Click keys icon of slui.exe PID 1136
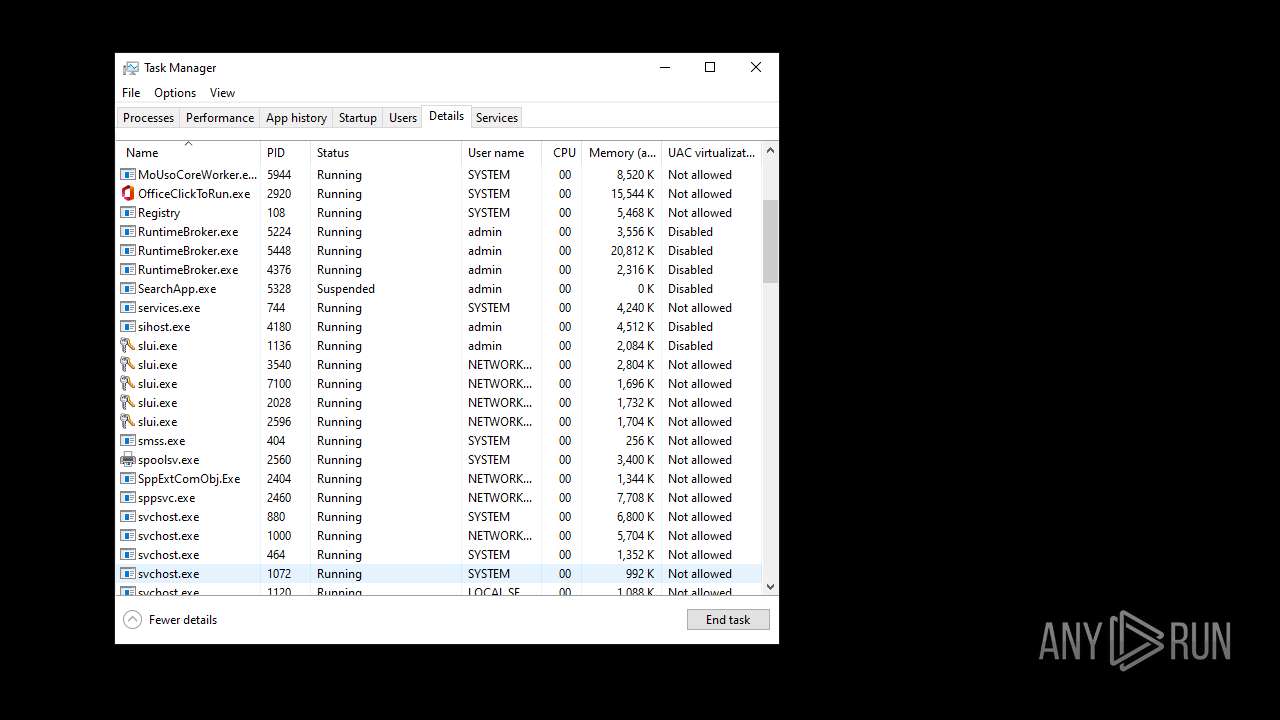This screenshot has height=720, width=1280. pos(128,346)
